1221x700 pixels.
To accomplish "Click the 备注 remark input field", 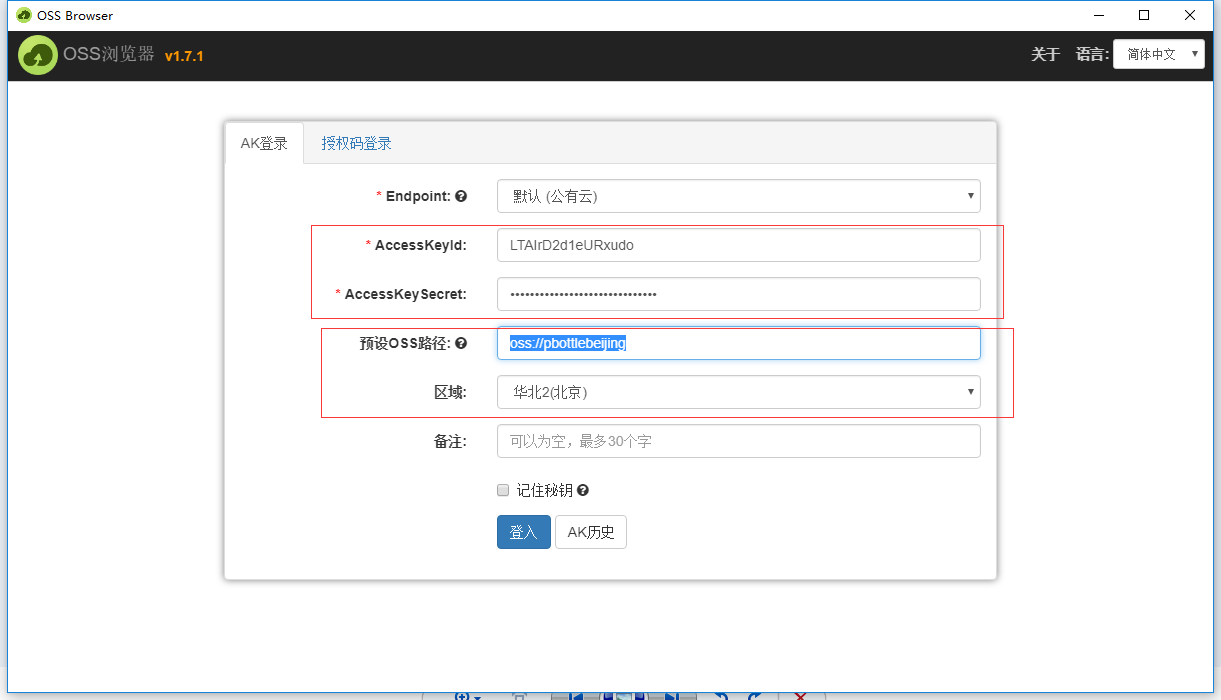I will pyautogui.click(x=738, y=441).
